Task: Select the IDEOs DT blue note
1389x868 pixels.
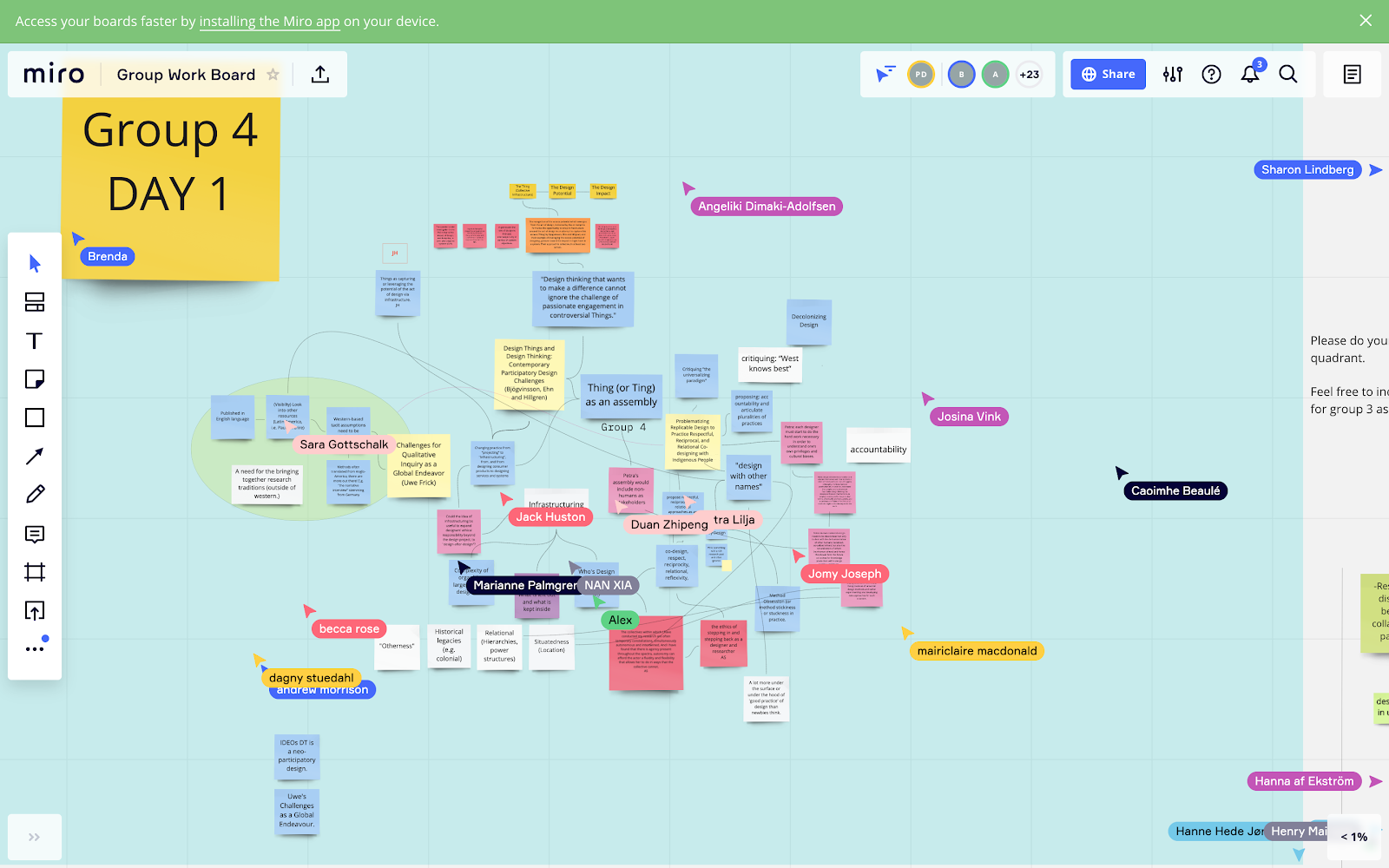Action: coord(297,756)
